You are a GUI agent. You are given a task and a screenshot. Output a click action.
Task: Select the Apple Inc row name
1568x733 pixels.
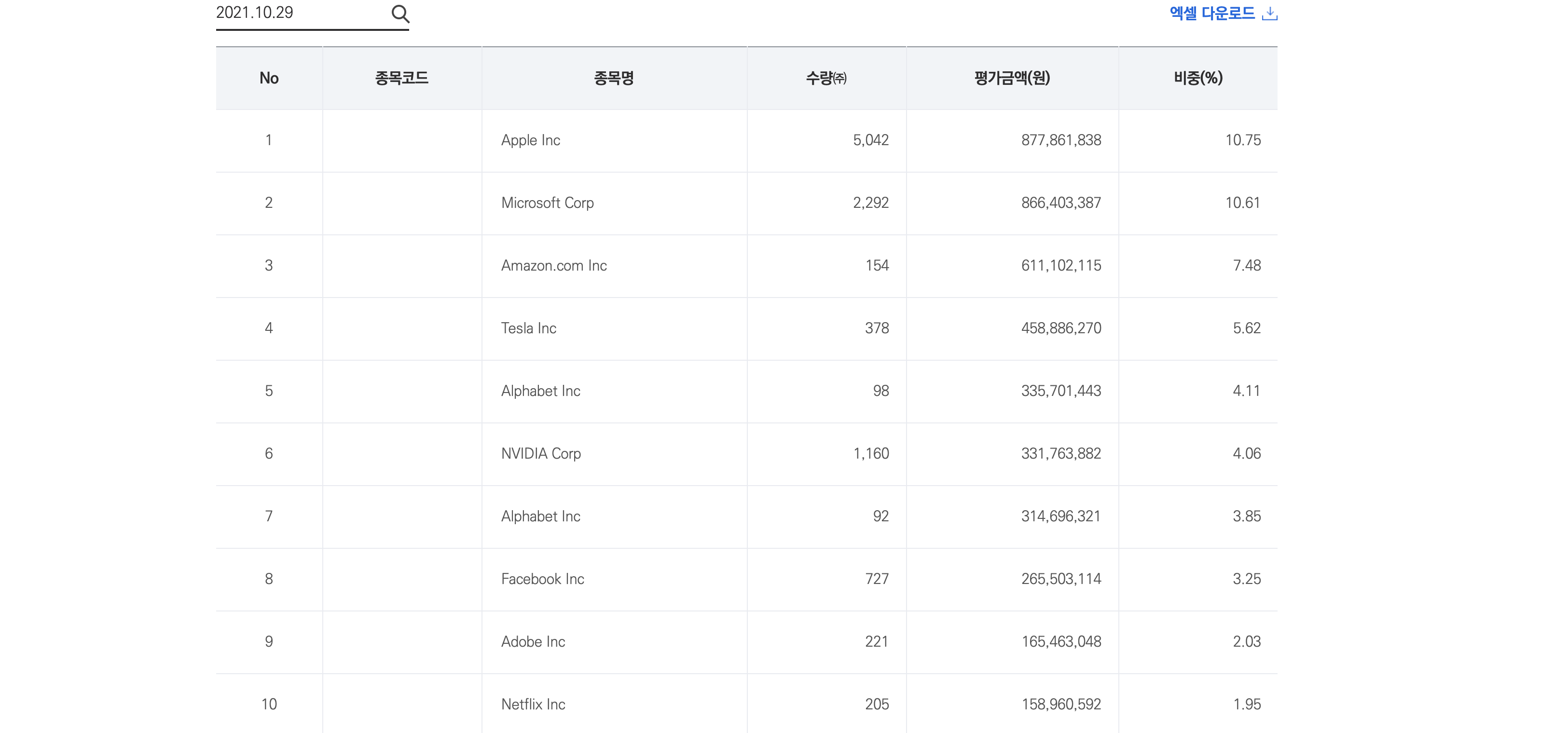[x=530, y=140]
